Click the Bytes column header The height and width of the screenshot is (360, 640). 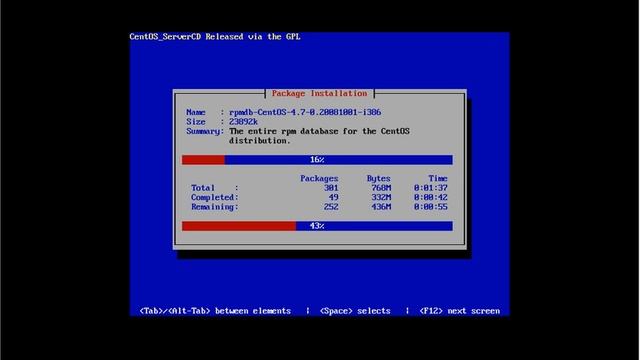[378, 178]
